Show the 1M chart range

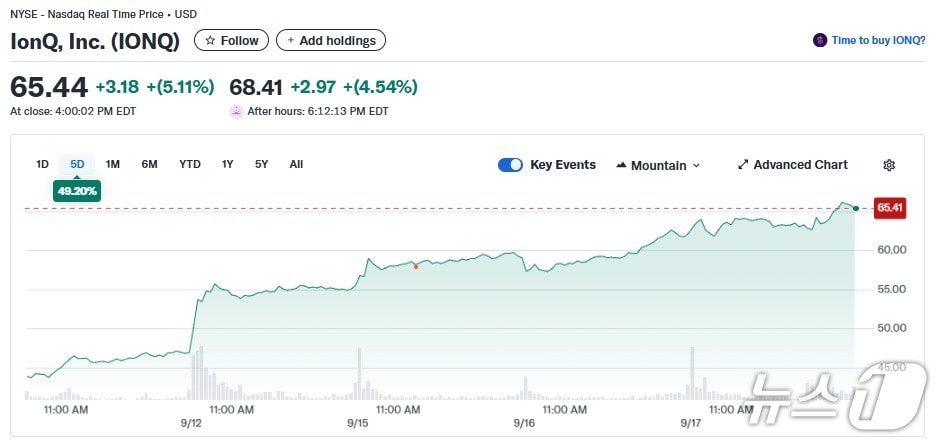coord(113,164)
